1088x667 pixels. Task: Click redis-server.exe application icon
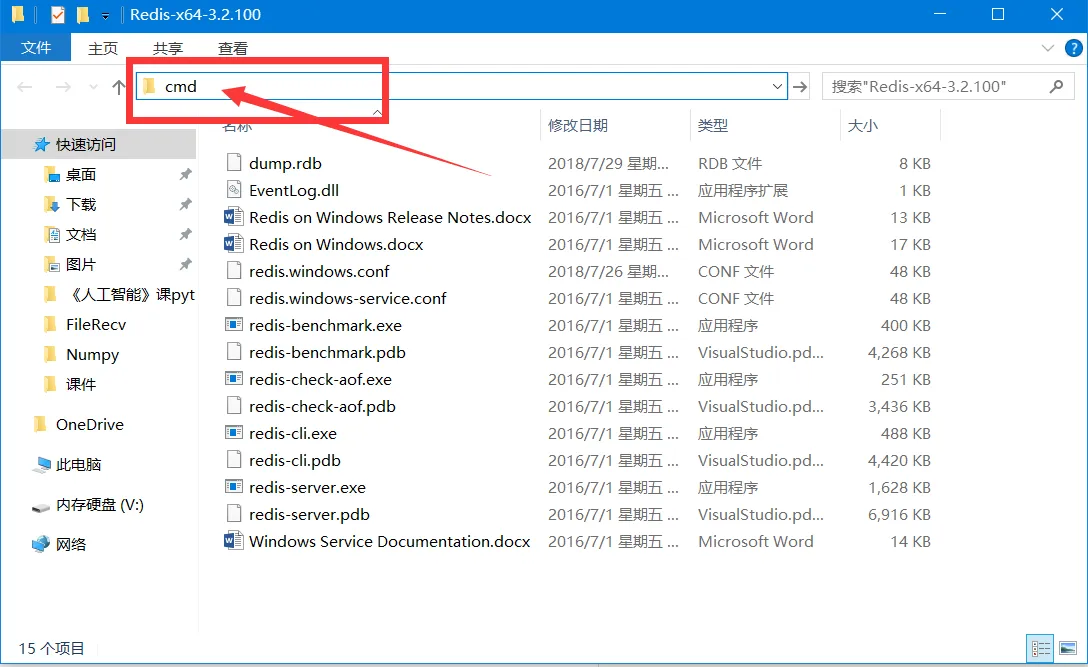tap(234, 487)
